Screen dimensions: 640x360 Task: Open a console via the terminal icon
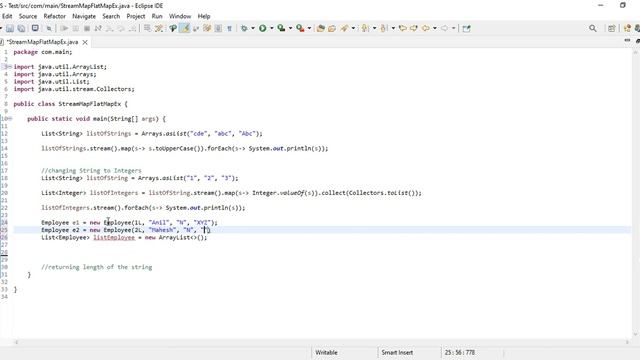[x=35, y=28]
